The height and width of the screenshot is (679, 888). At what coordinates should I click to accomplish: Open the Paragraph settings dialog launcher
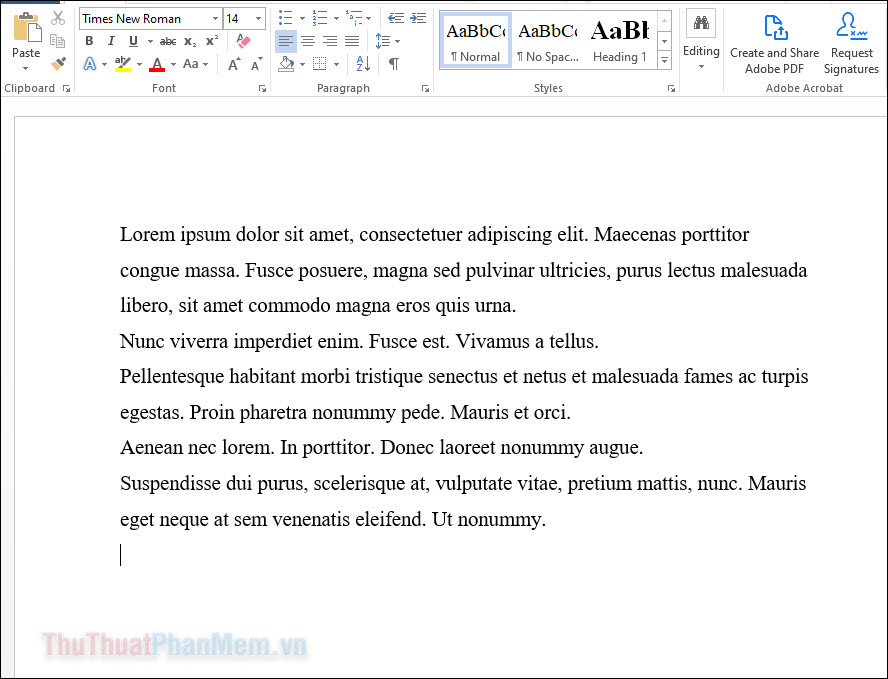425,88
